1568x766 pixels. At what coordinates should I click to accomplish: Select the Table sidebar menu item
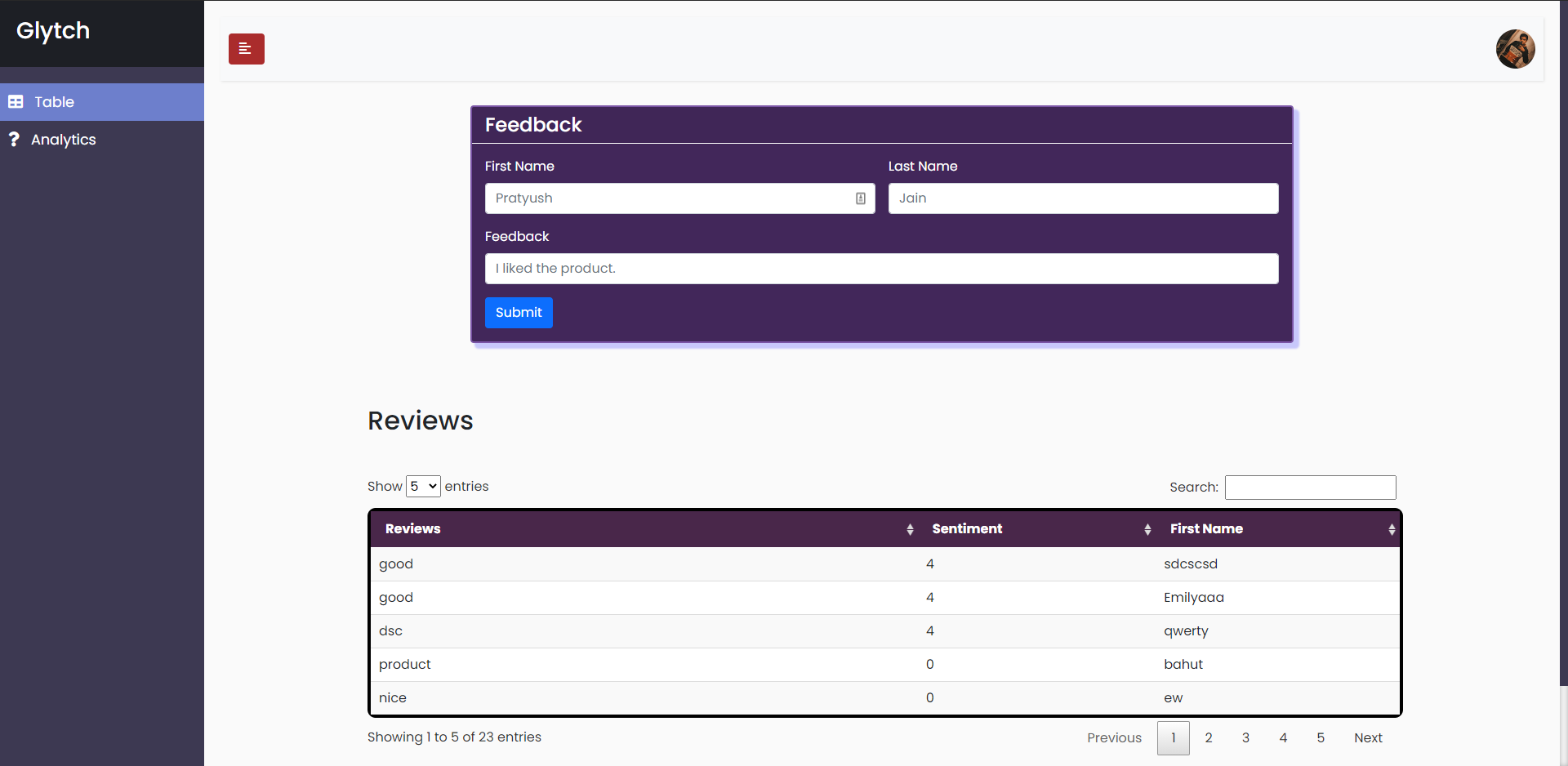tap(54, 102)
